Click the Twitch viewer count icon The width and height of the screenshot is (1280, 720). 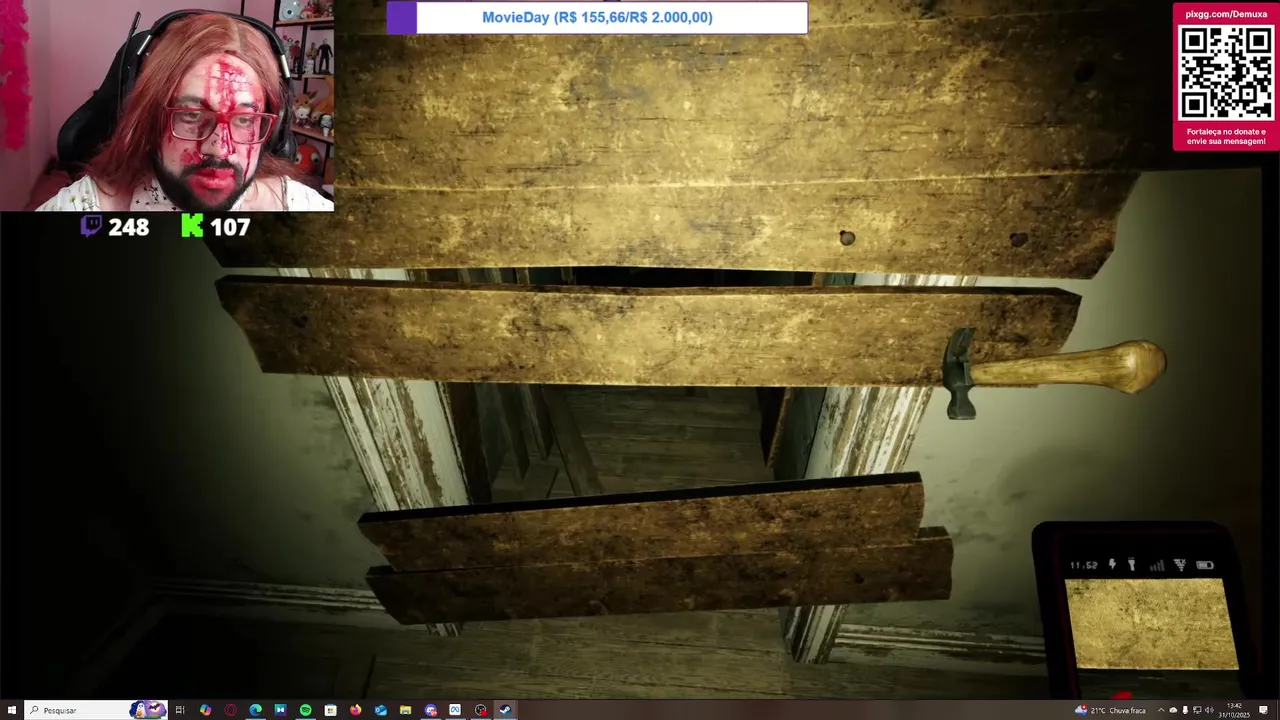pyautogui.click(x=91, y=226)
